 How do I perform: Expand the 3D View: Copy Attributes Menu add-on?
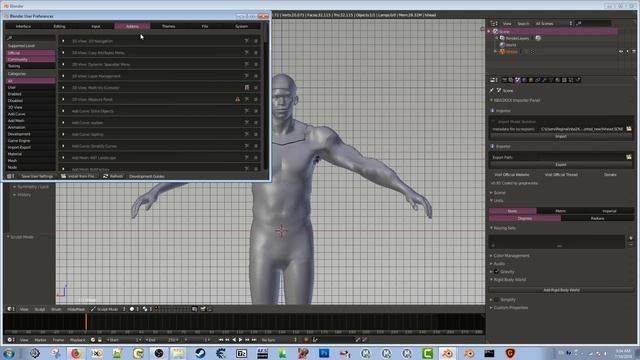(x=63, y=53)
